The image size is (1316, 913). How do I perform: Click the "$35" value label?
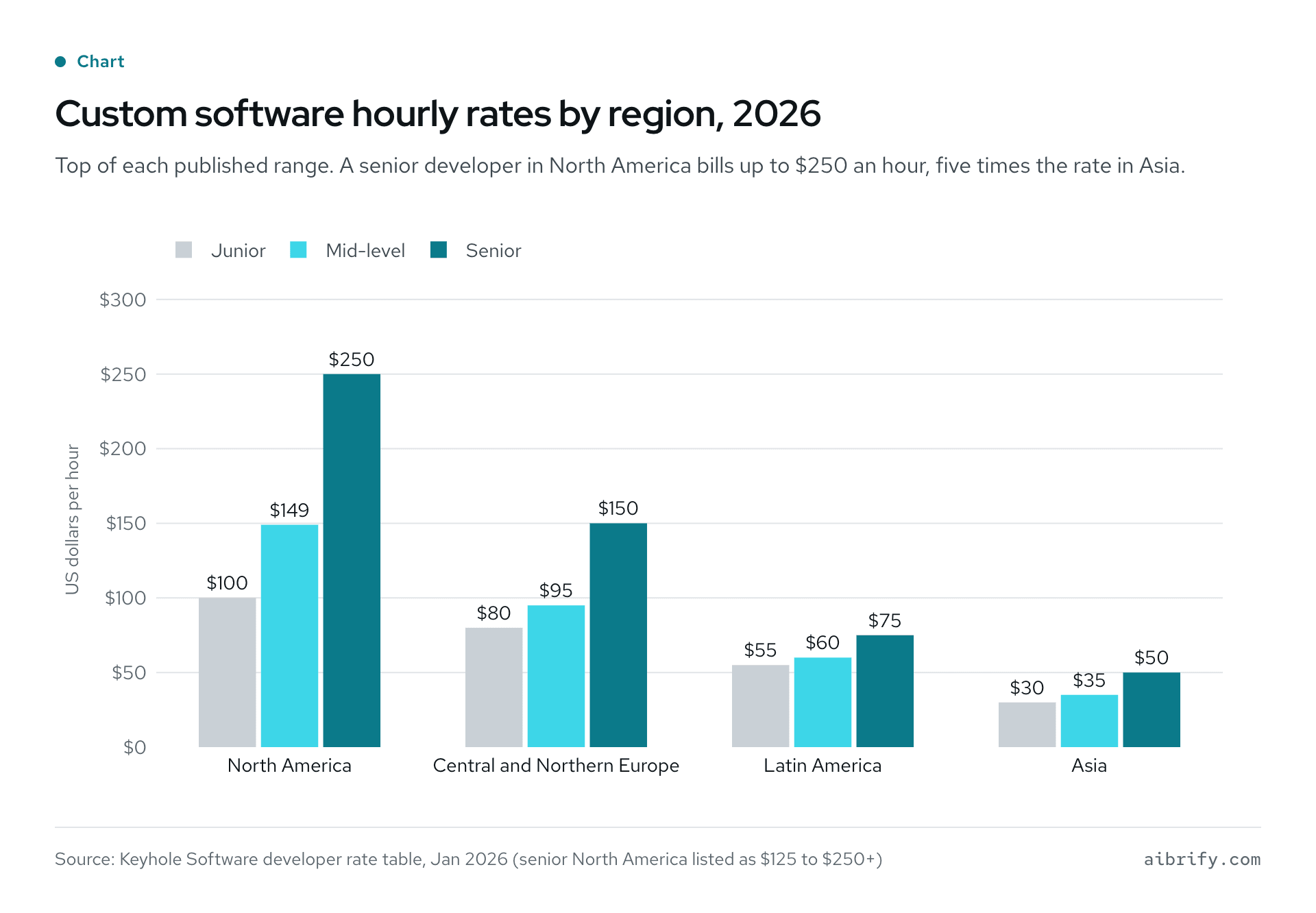1089,680
